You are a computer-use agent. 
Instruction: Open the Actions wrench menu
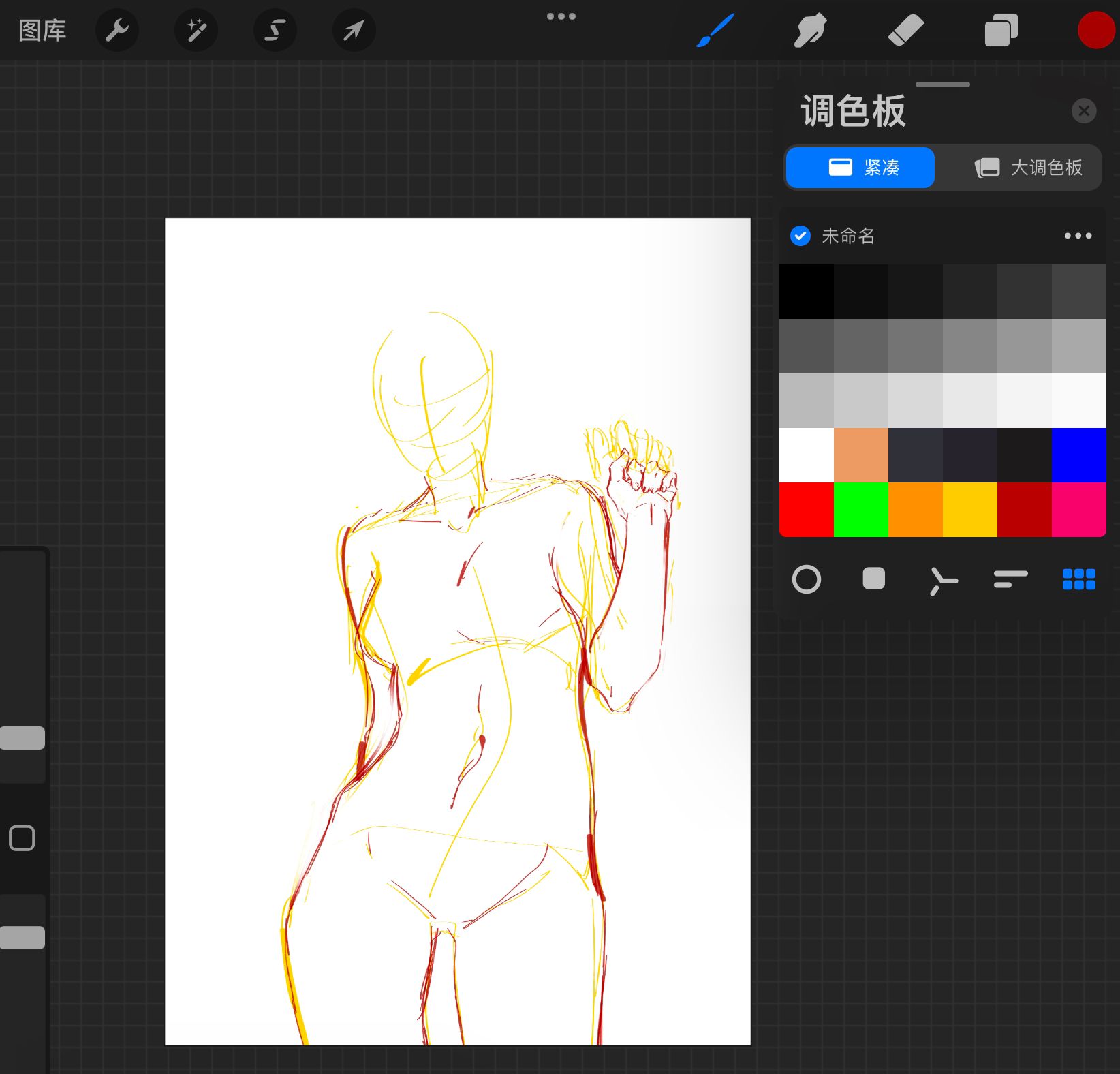click(117, 31)
